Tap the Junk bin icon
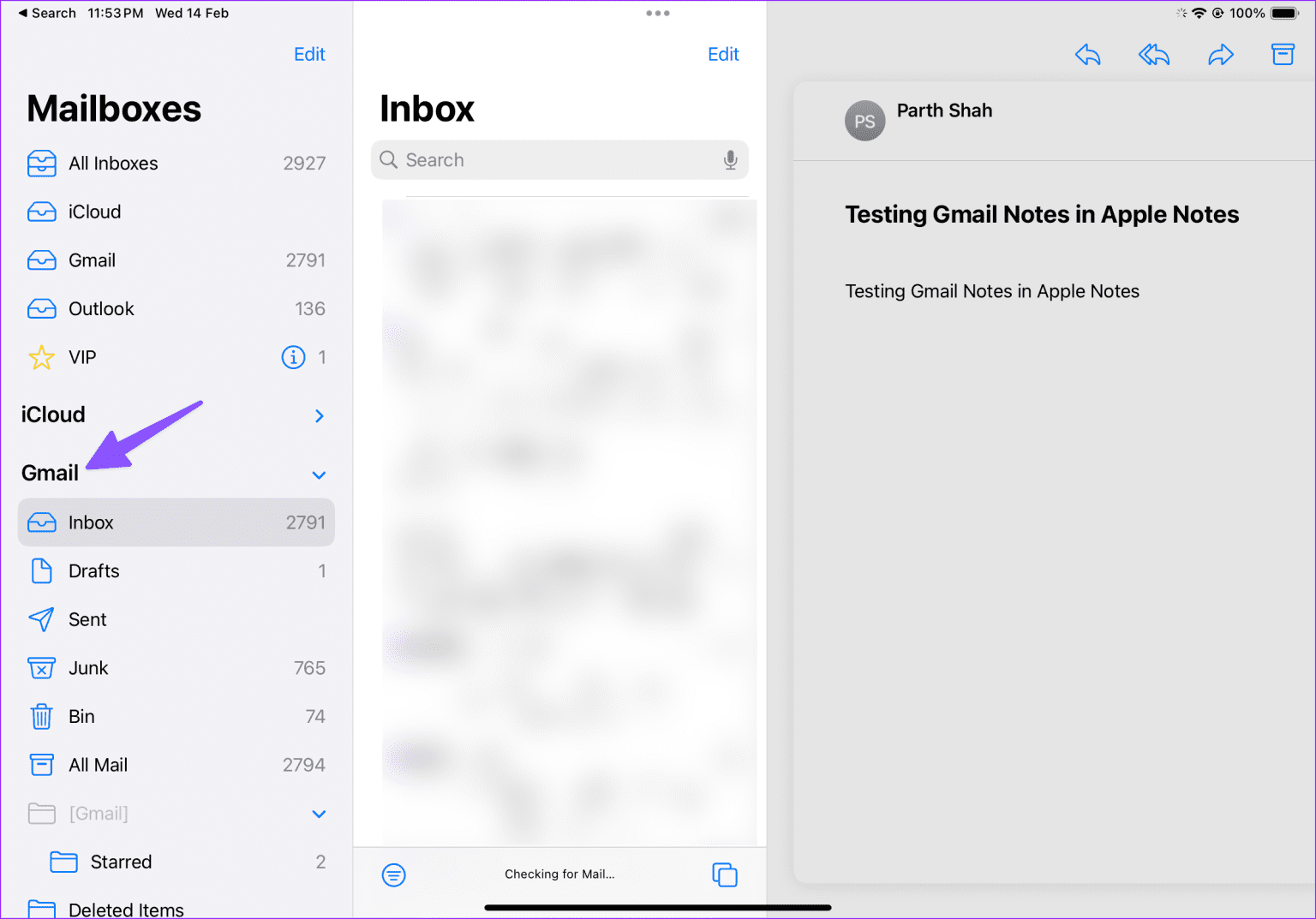The height and width of the screenshot is (919, 1316). point(42,668)
